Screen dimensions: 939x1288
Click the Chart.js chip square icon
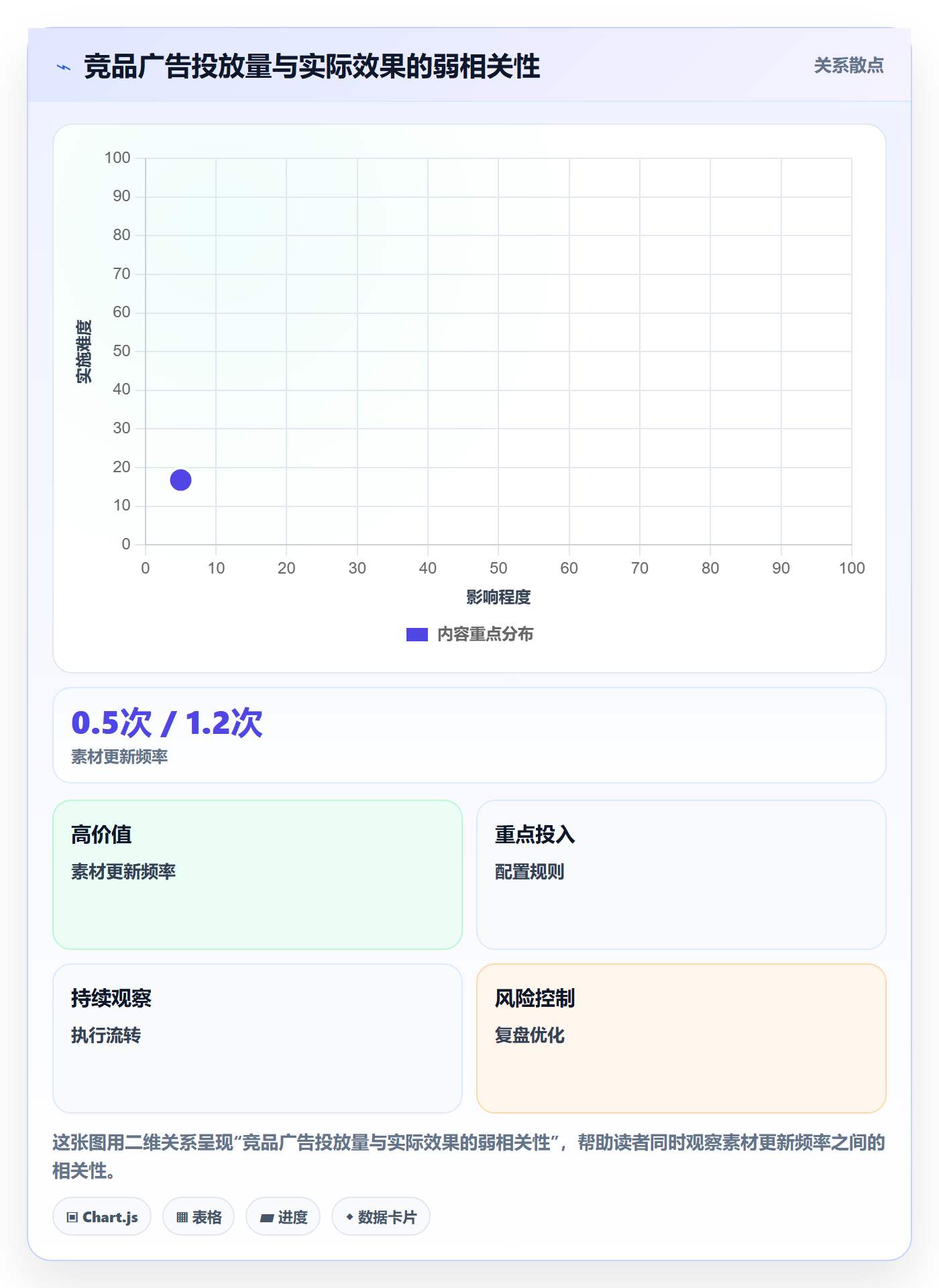72,1217
